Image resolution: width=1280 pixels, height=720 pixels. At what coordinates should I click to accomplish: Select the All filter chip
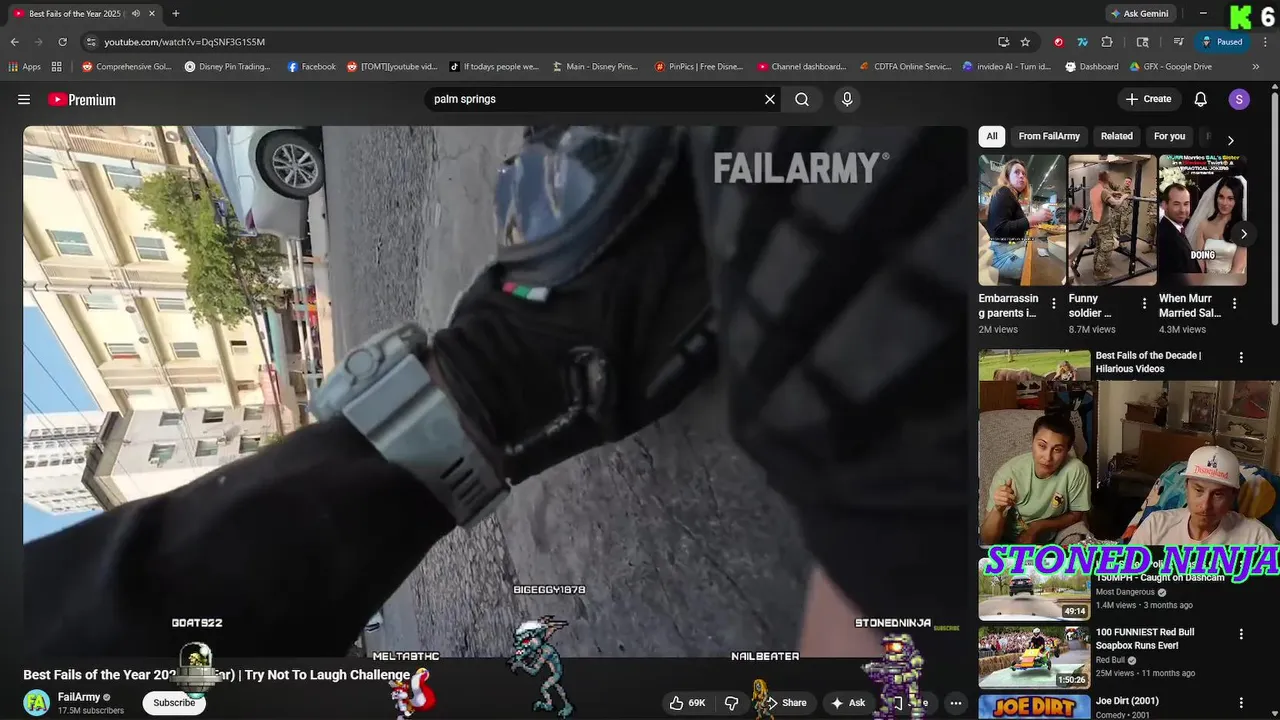pos(992,136)
